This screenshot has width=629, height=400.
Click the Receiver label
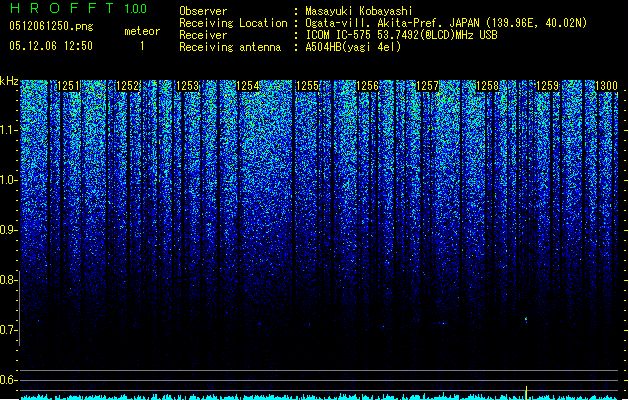coord(203,35)
